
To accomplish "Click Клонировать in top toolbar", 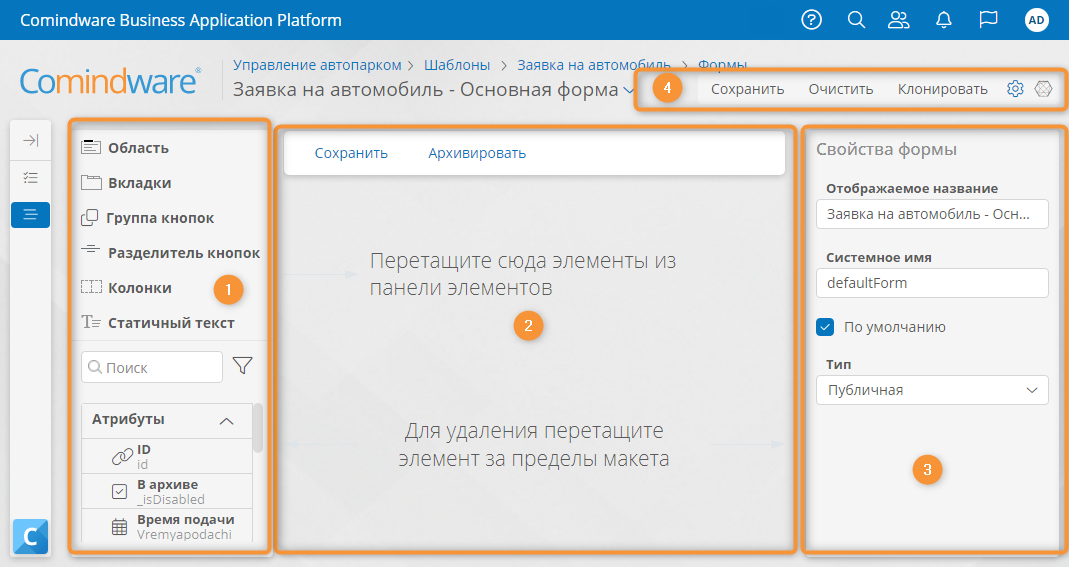I will click(x=942, y=89).
